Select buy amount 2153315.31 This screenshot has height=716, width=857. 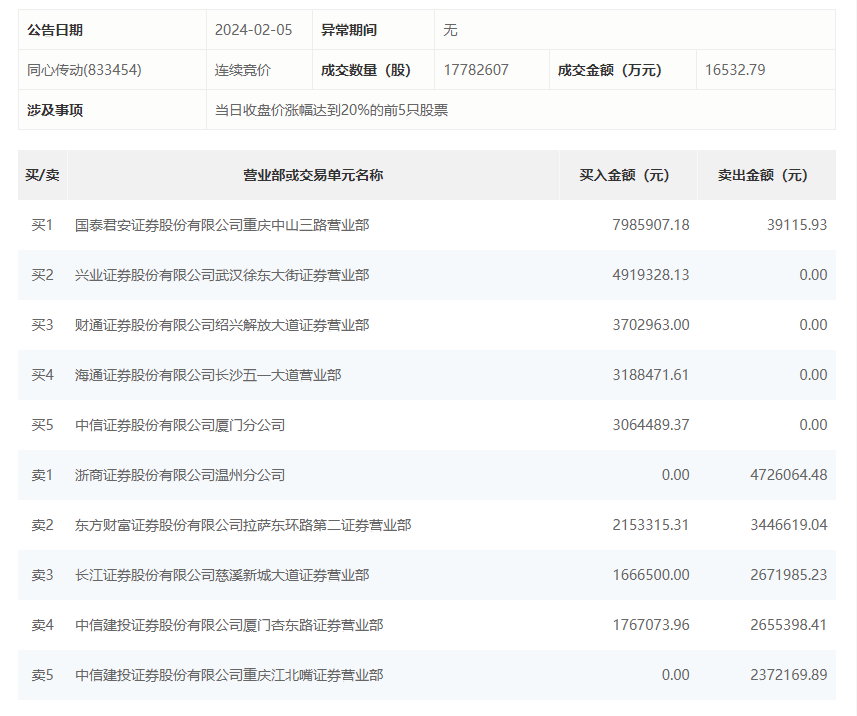tap(651, 525)
